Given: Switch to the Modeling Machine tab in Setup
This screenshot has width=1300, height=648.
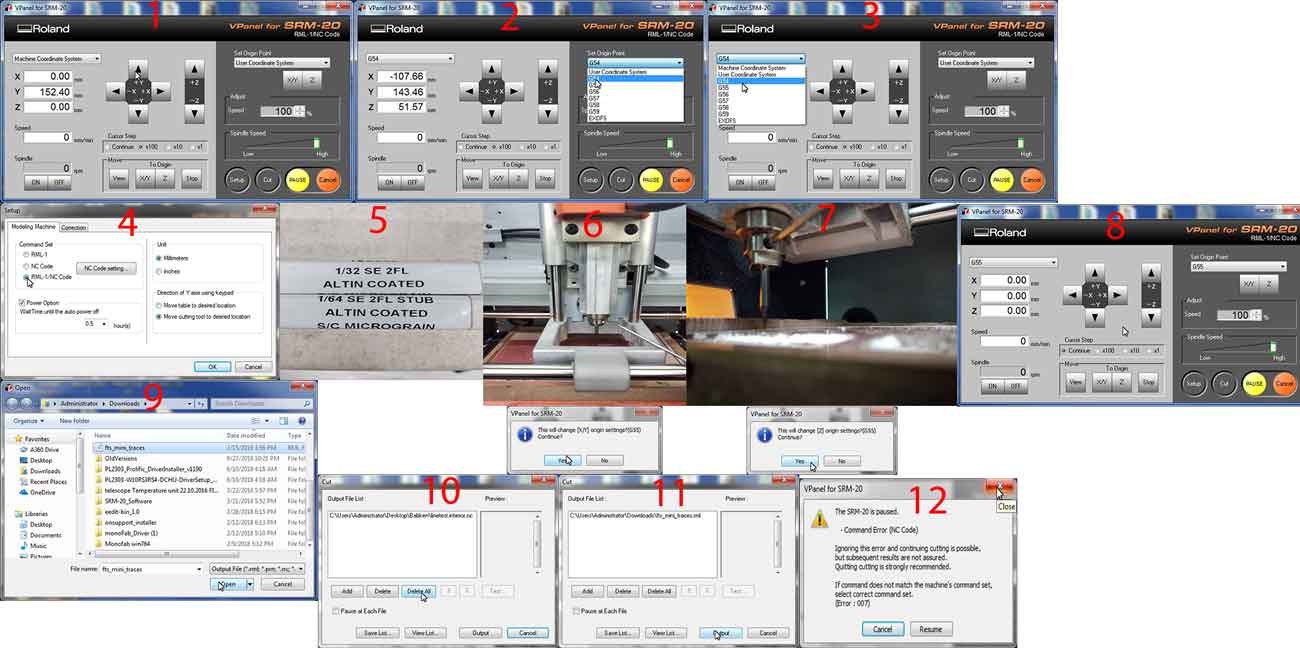Looking at the screenshot, I should tap(32, 227).
